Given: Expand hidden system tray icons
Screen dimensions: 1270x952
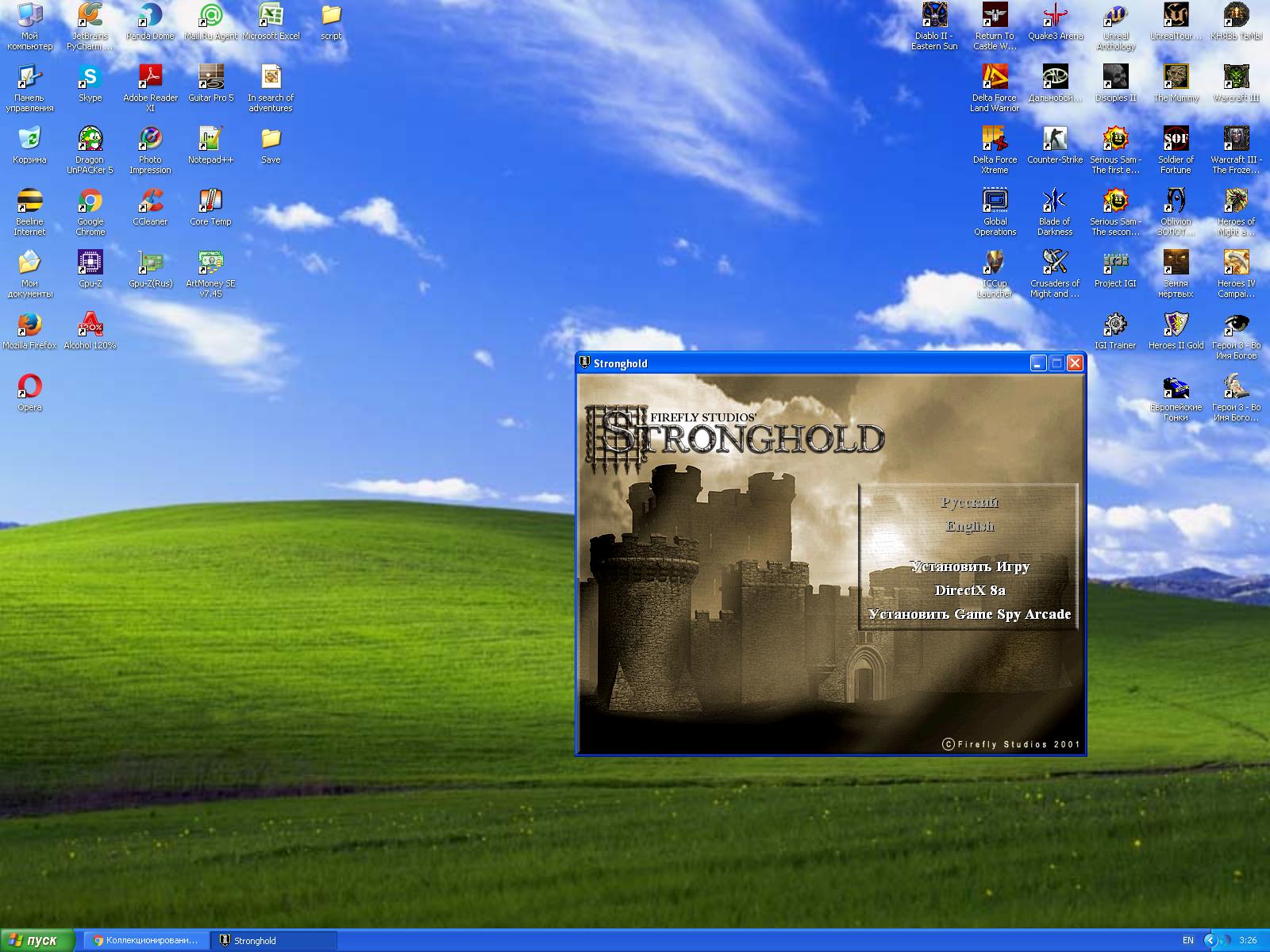Looking at the screenshot, I should click(x=1210, y=941).
